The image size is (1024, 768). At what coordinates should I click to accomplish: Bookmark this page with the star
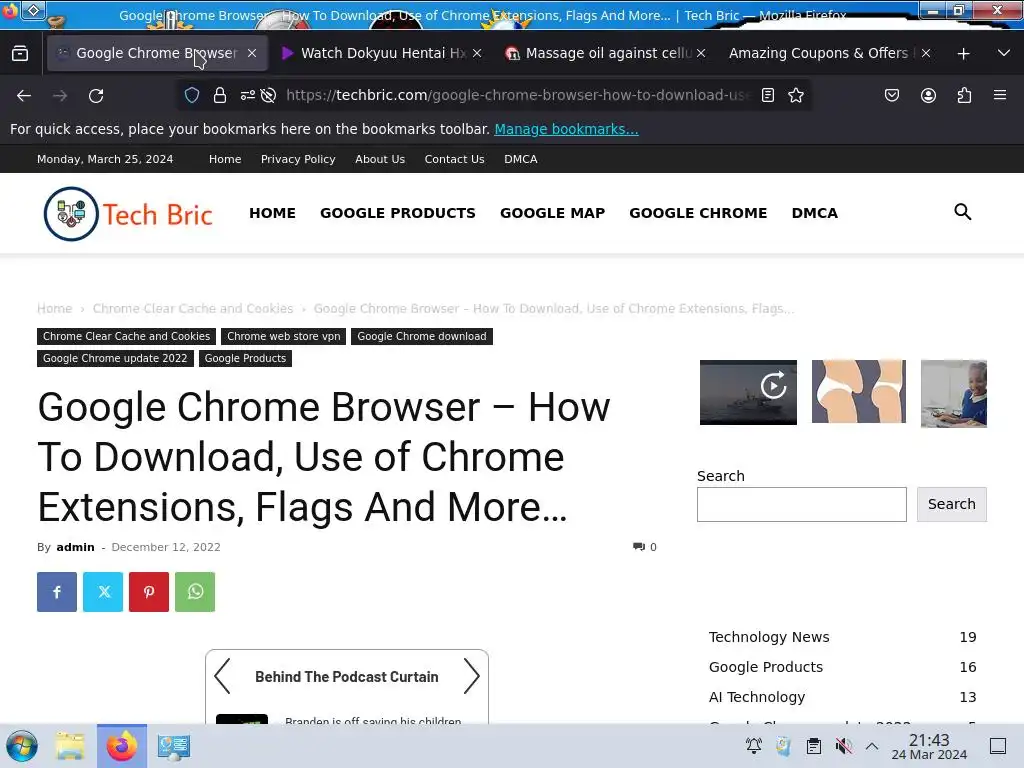tap(795, 95)
